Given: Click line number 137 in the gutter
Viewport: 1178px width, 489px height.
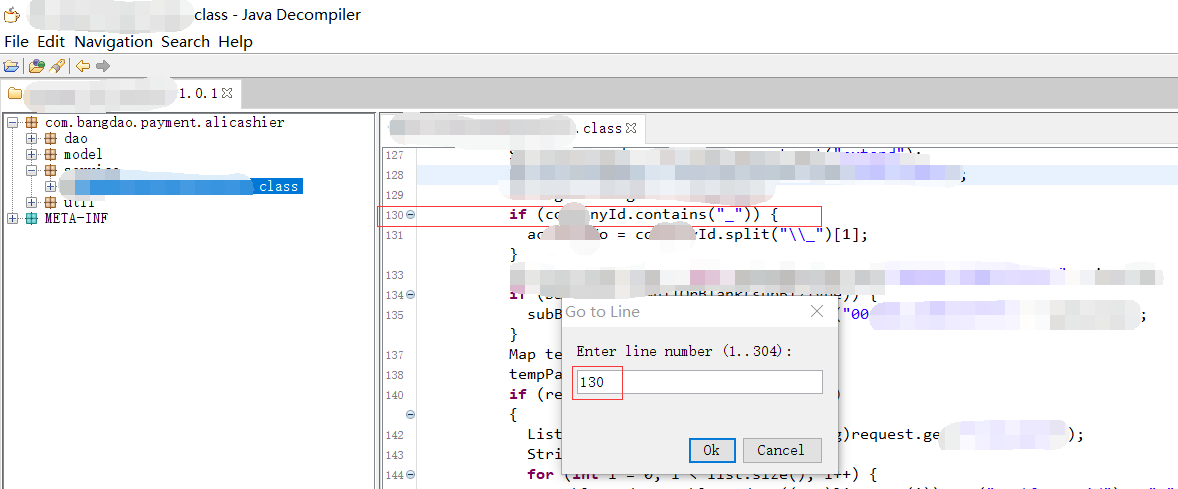Looking at the screenshot, I should click(394, 355).
